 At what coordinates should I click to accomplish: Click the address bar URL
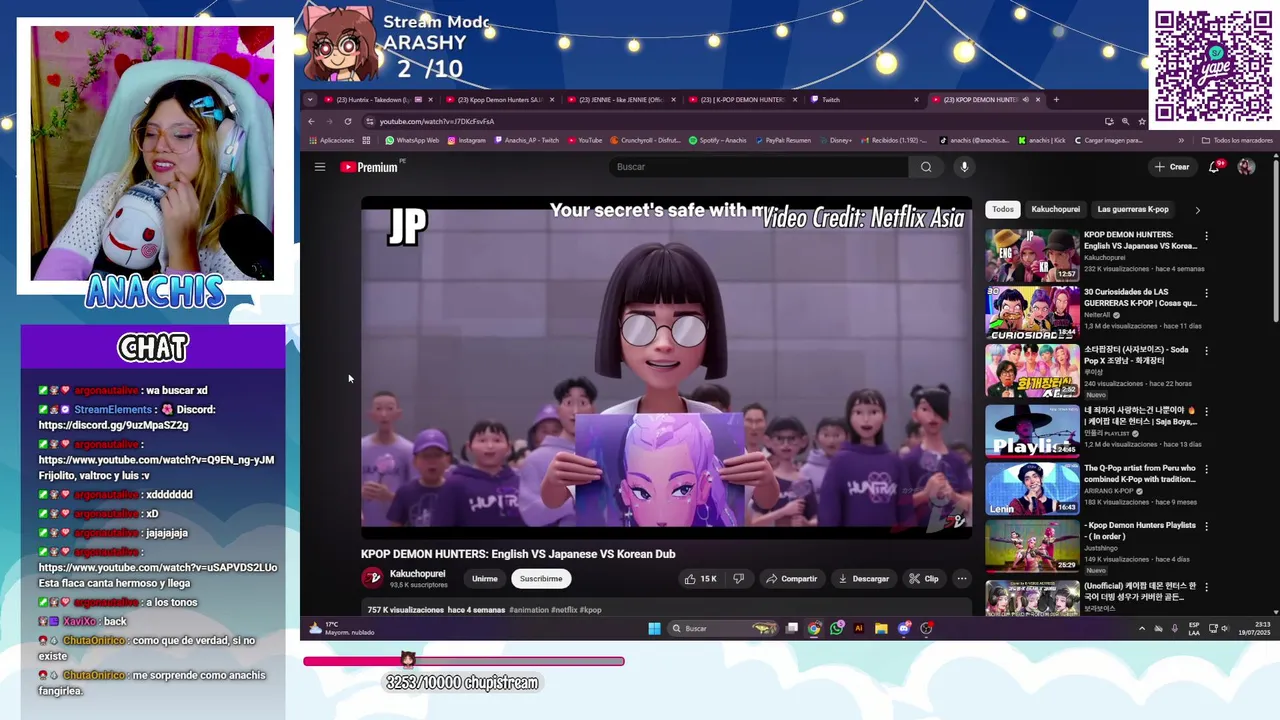pos(437,122)
